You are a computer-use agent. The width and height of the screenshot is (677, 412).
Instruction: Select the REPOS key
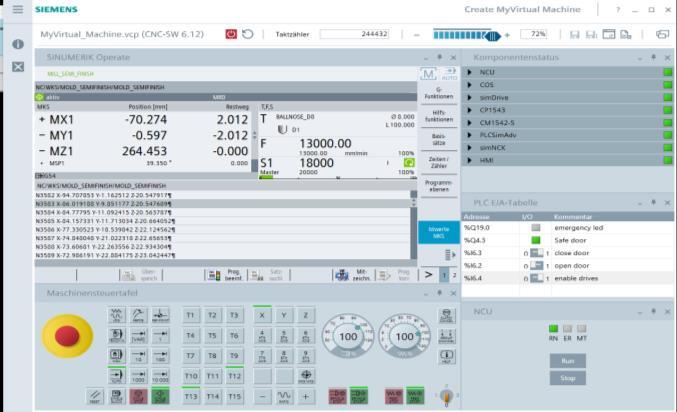click(x=138, y=315)
